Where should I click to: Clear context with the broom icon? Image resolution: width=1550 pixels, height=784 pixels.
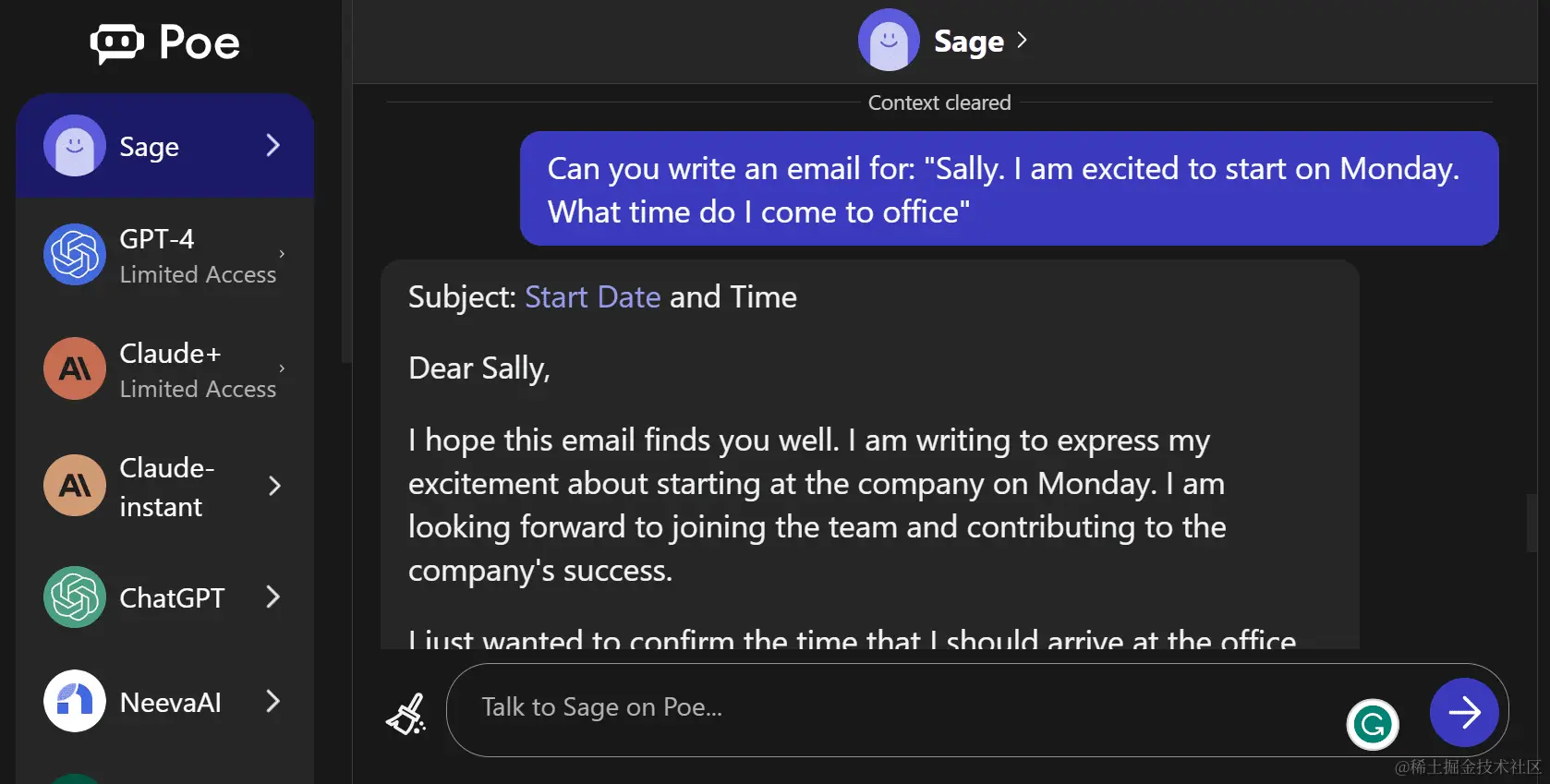[x=406, y=714]
